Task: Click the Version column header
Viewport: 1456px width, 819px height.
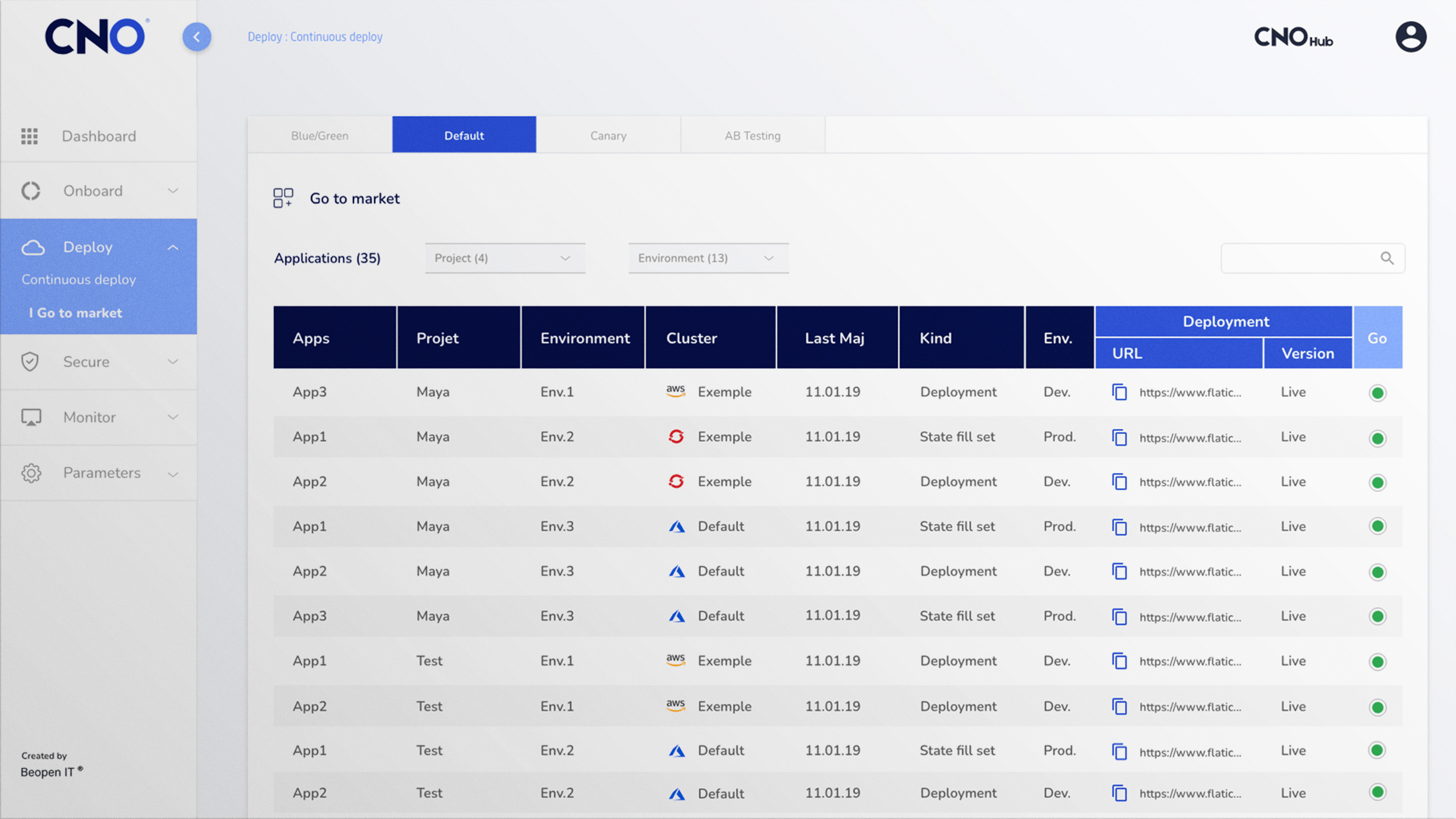Action: (1308, 353)
